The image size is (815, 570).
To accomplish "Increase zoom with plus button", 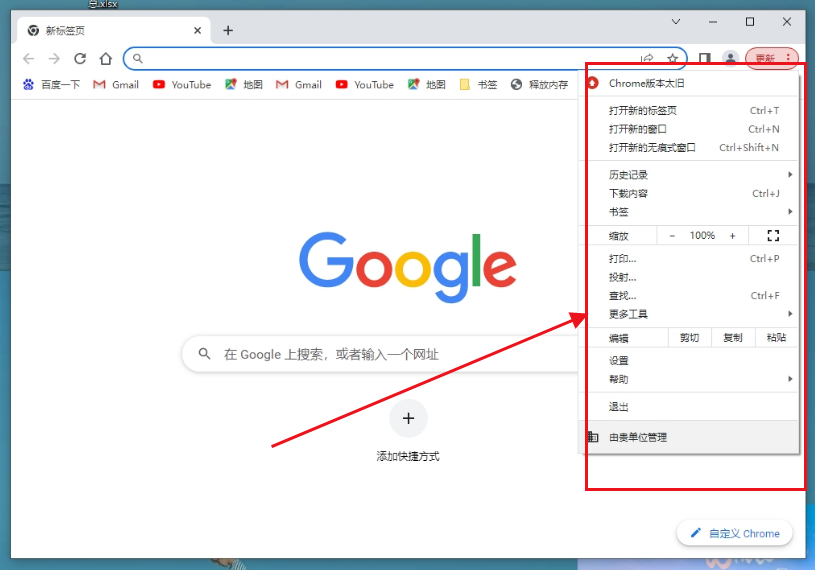I will [x=732, y=235].
